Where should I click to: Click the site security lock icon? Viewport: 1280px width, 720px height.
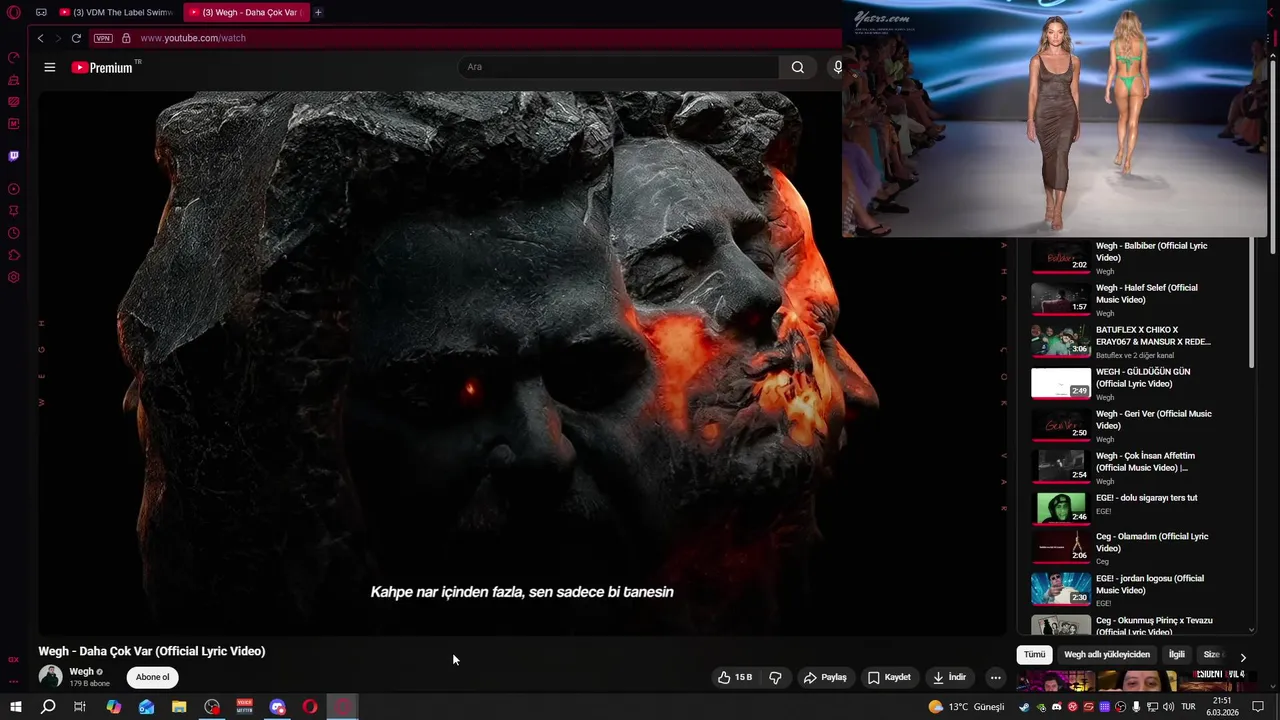click(126, 38)
